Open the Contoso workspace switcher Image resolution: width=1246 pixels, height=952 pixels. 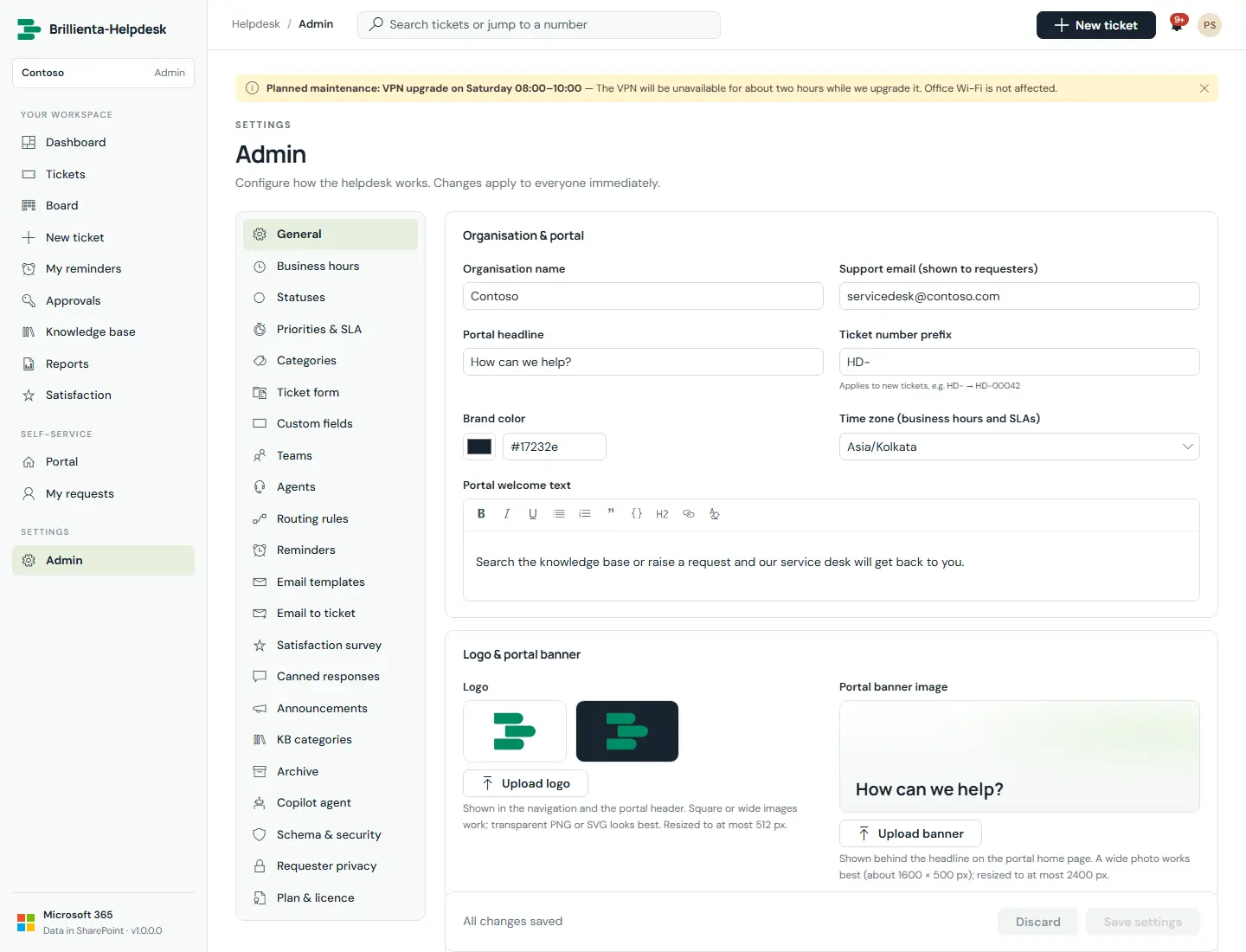(103, 73)
